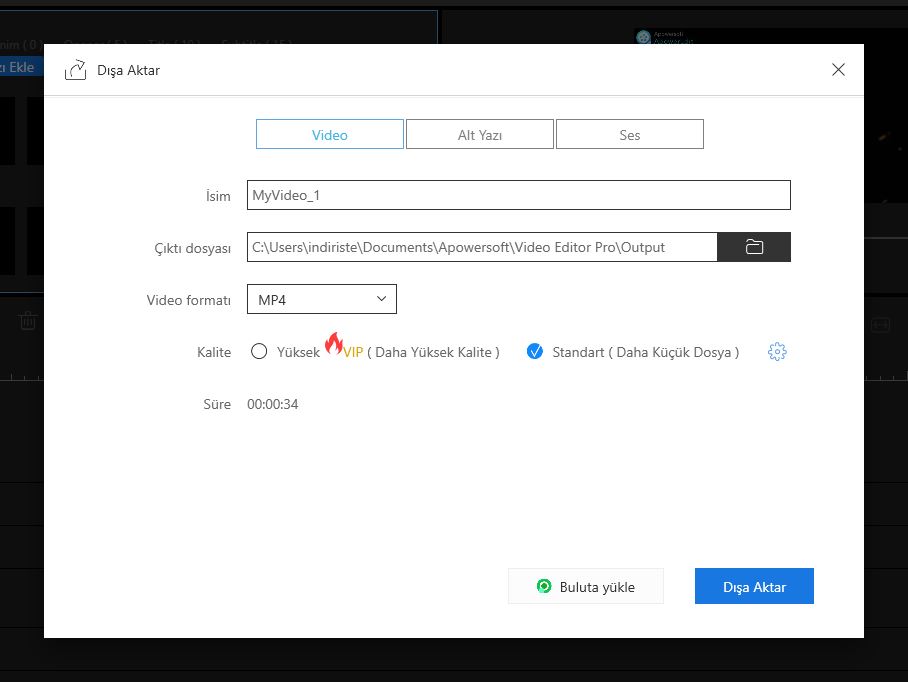Open quality settings gear icon
This screenshot has width=908, height=682.
pyautogui.click(x=777, y=351)
